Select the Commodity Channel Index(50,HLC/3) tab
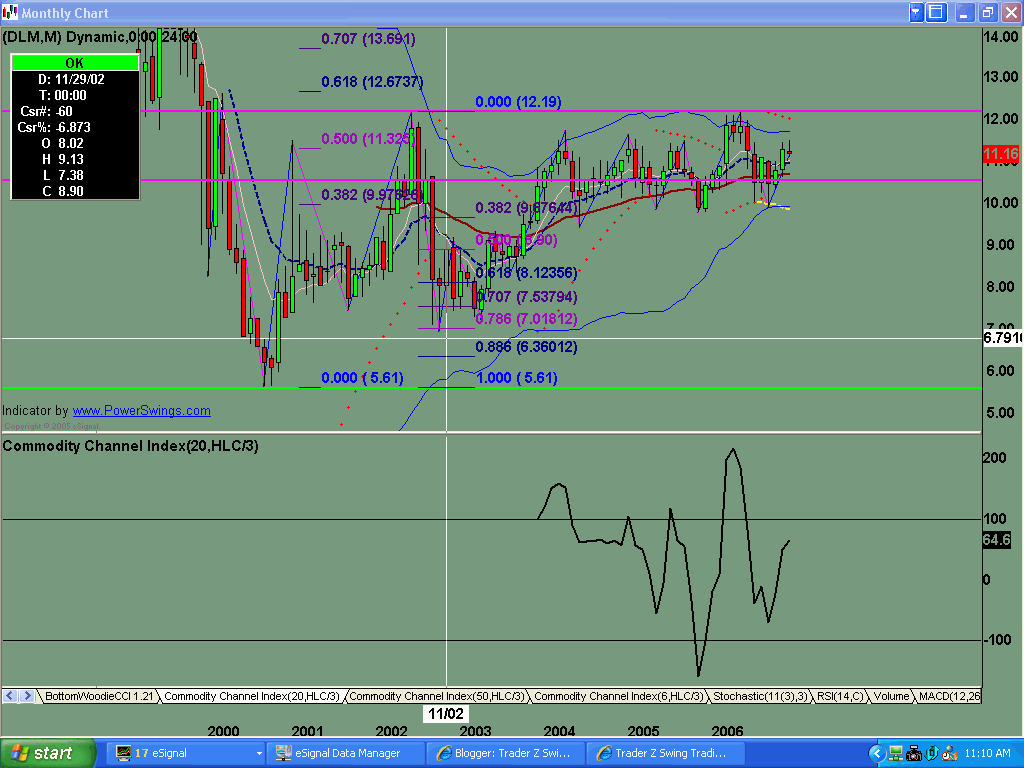Image resolution: width=1024 pixels, height=768 pixels. click(437, 696)
